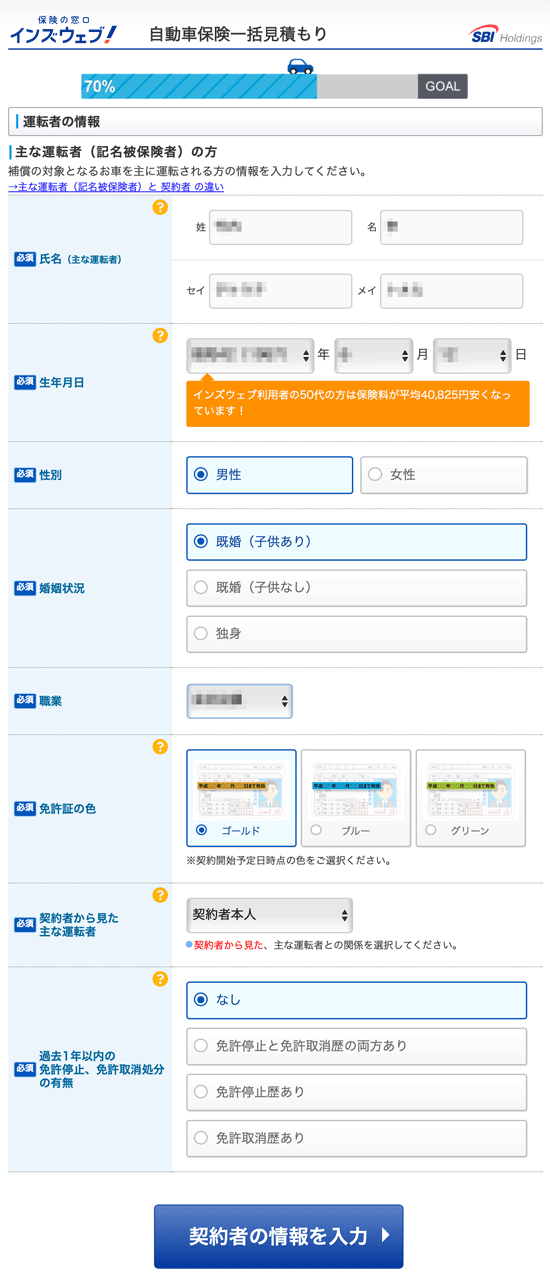Select 免許停止歴あり option

tap(356, 1092)
